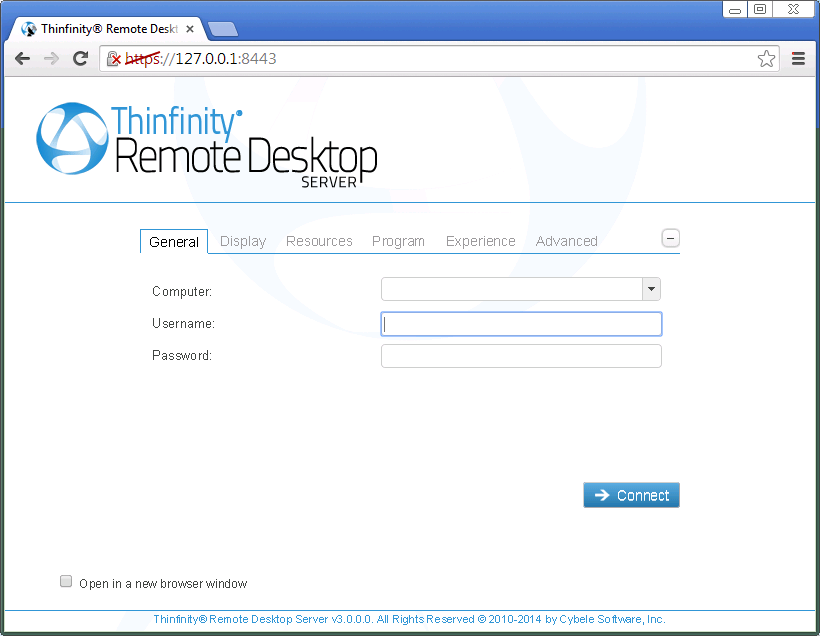Click the Password input field
Screen dimensions: 820x636
pyautogui.click(x=521, y=356)
